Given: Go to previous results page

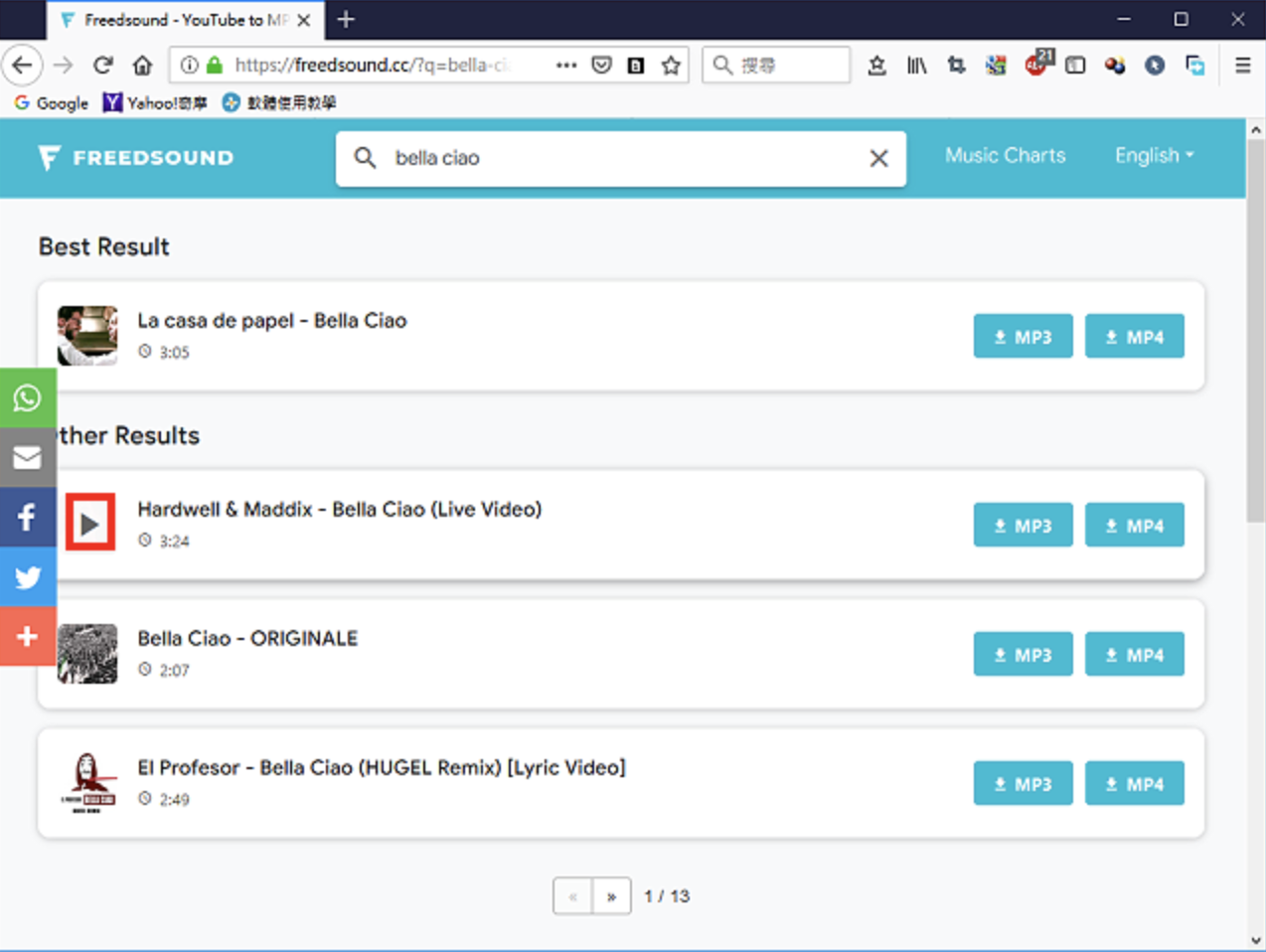Looking at the screenshot, I should tap(573, 896).
